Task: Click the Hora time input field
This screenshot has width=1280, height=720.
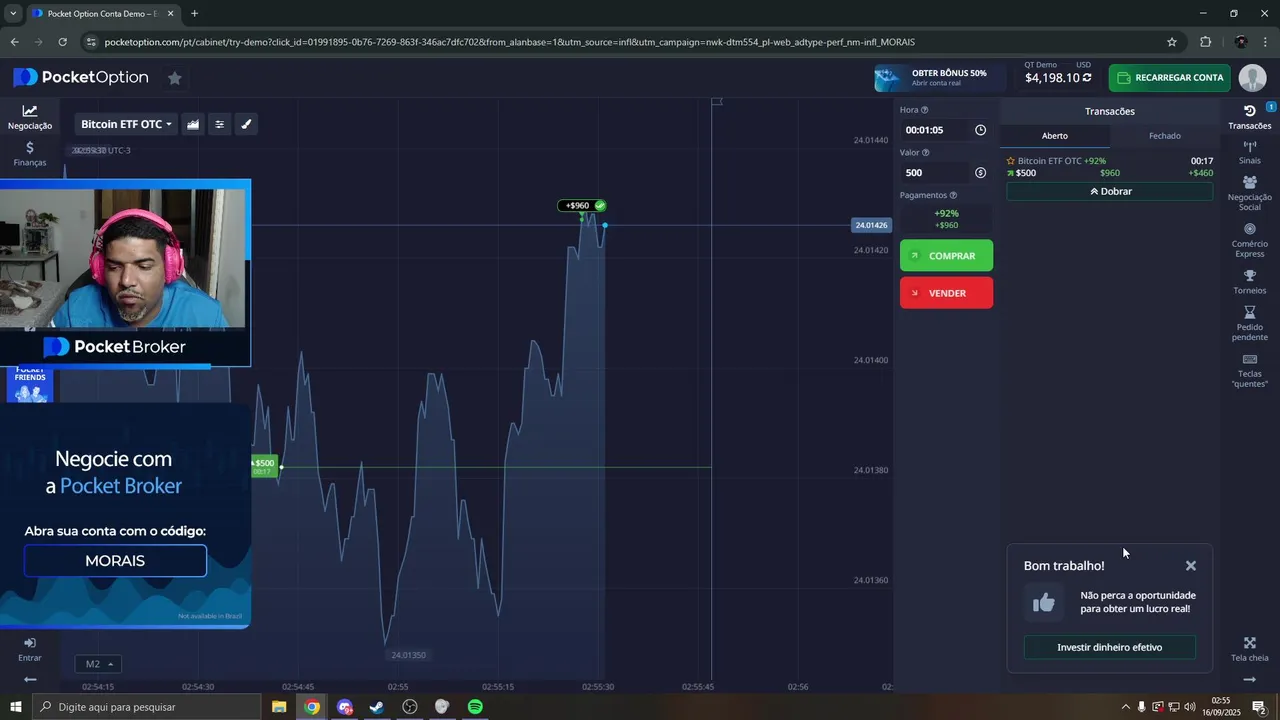Action: tap(935, 130)
